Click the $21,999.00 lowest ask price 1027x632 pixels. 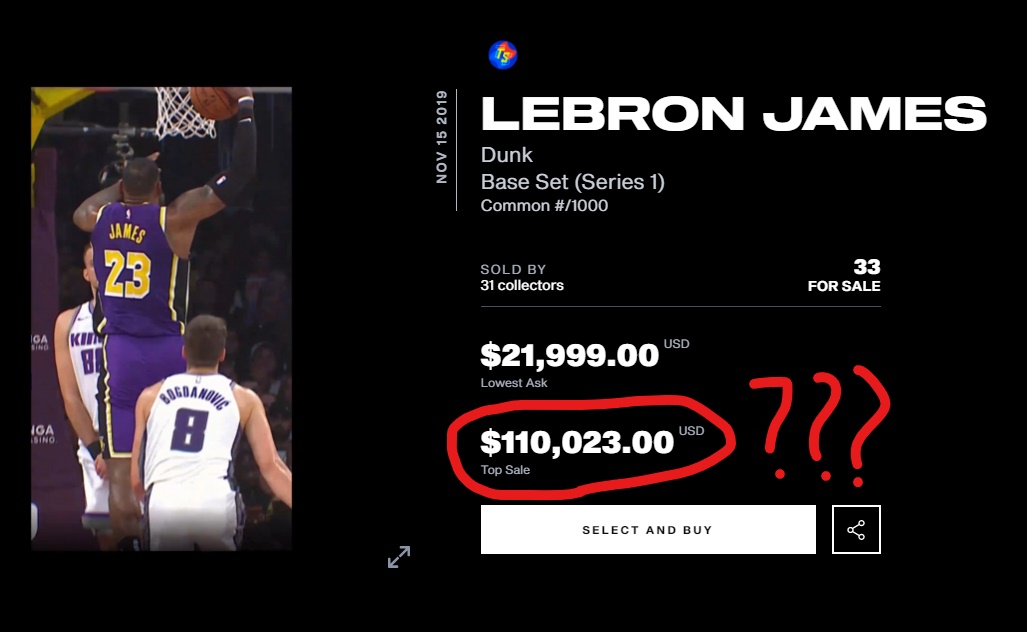(x=570, y=355)
